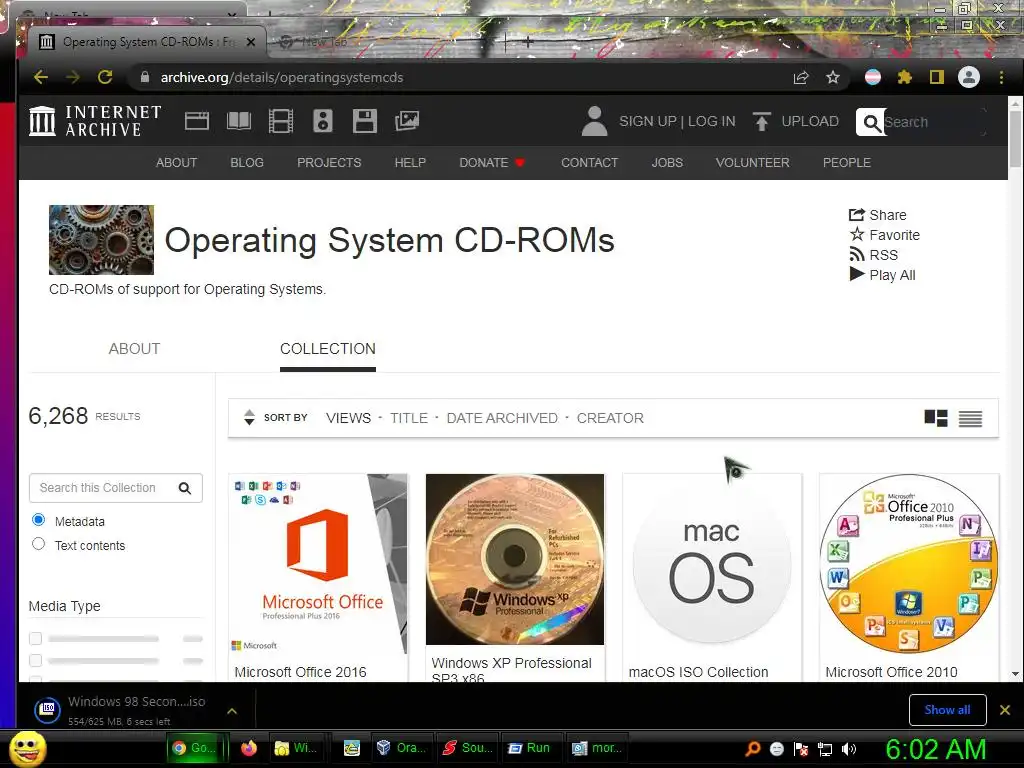The width and height of the screenshot is (1024, 768).
Task: Tick the second Media Type checkbox
Action: 36,660
